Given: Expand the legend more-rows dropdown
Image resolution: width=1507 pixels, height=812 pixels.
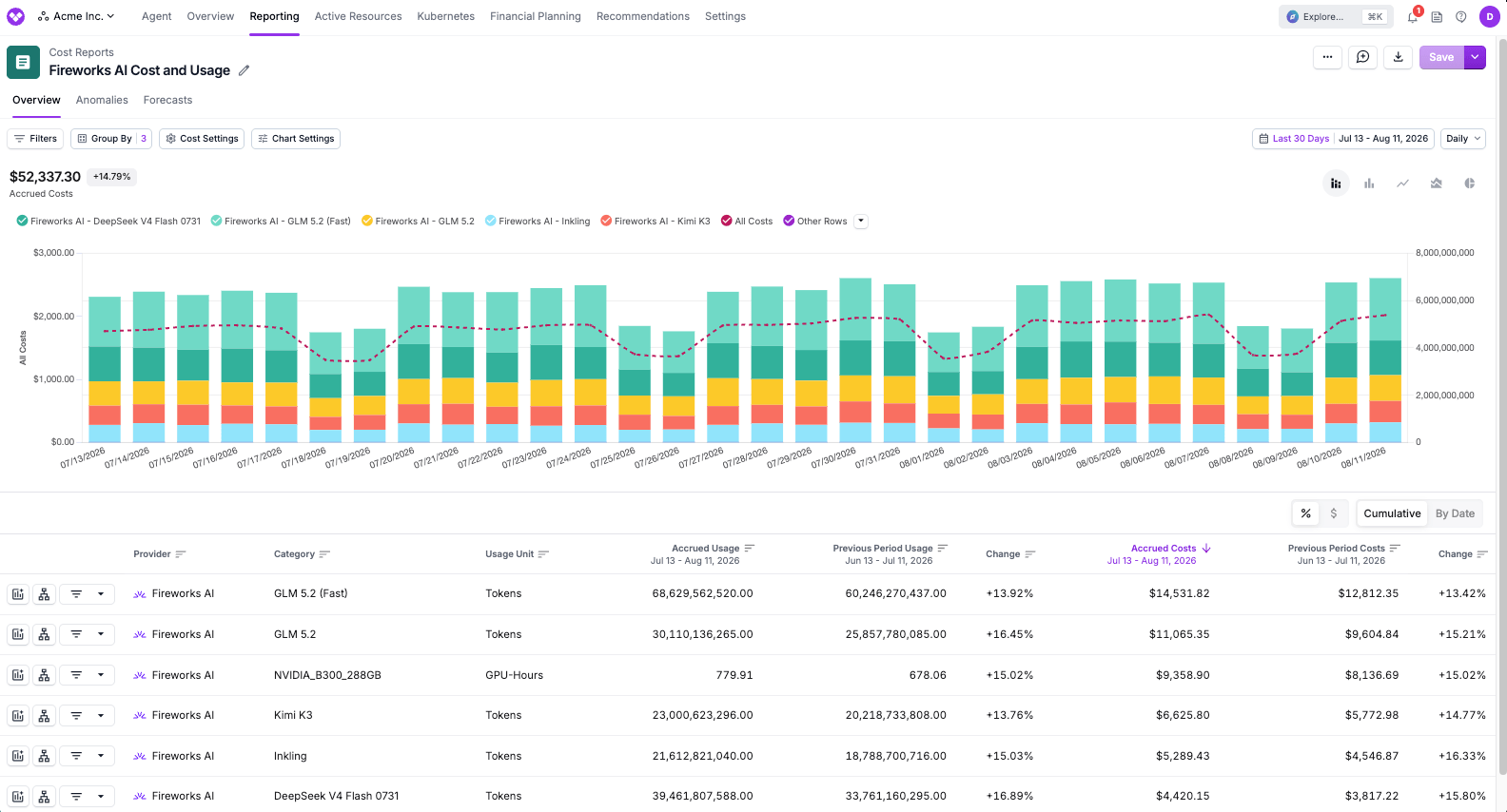Looking at the screenshot, I should (x=861, y=222).
